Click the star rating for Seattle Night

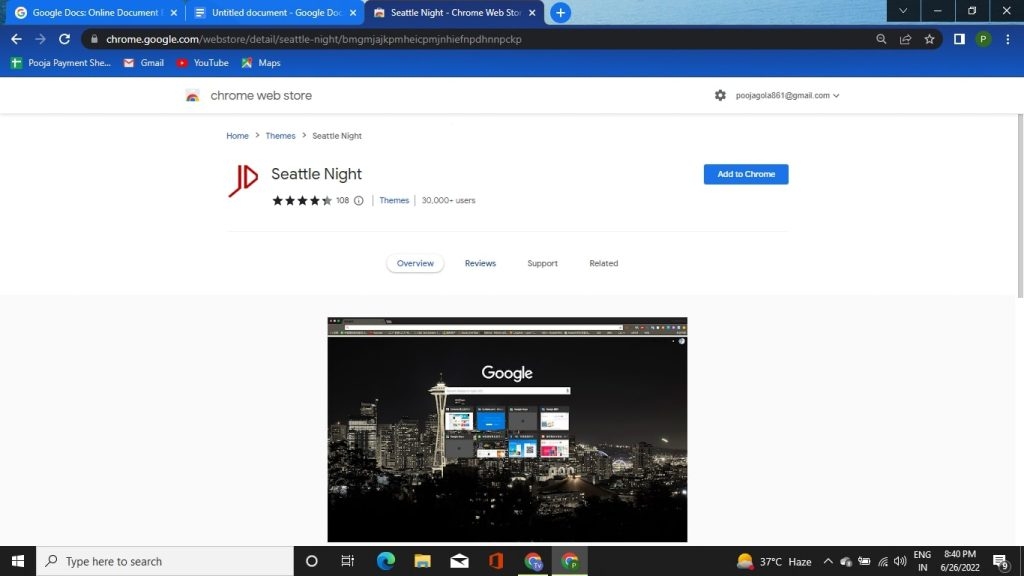click(302, 200)
